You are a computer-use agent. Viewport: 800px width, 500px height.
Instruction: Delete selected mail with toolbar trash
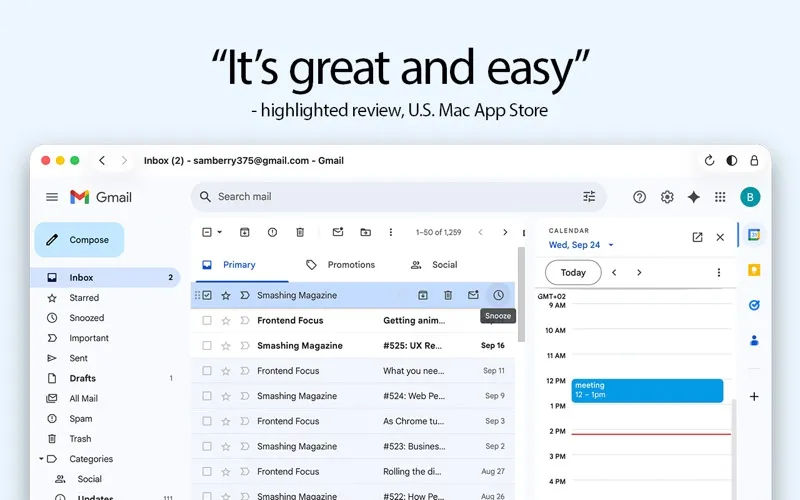[300, 232]
